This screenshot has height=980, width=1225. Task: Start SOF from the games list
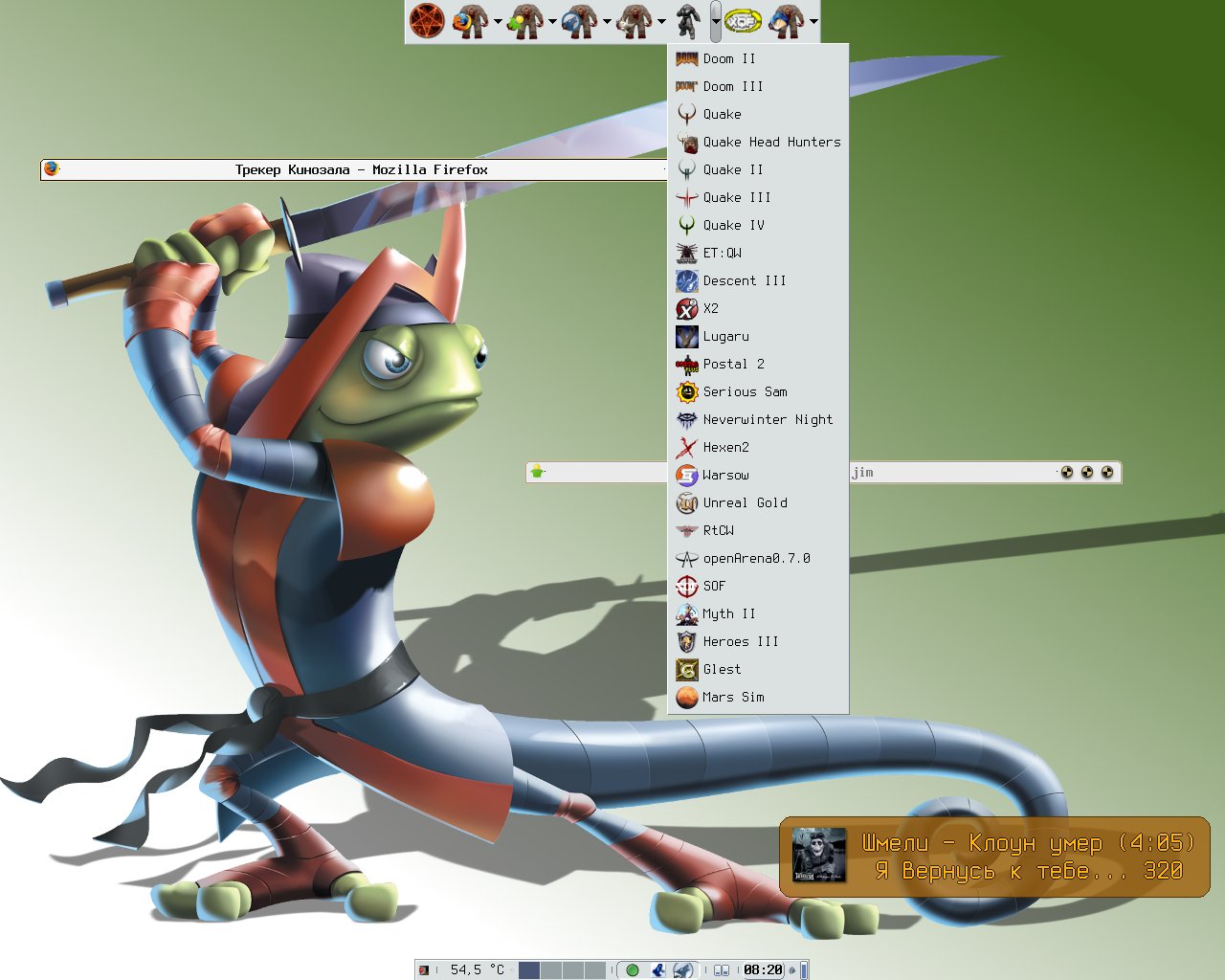point(758,586)
